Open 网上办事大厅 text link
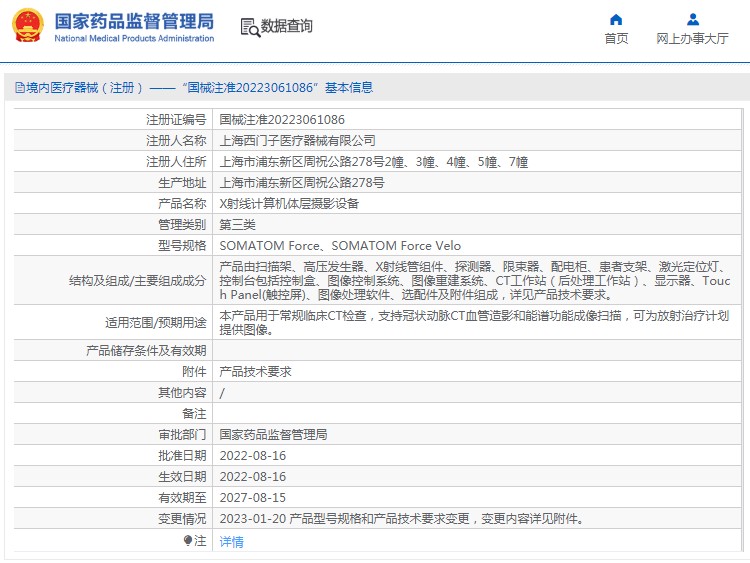Image resolution: width=750 pixels, height=563 pixels. click(x=692, y=38)
